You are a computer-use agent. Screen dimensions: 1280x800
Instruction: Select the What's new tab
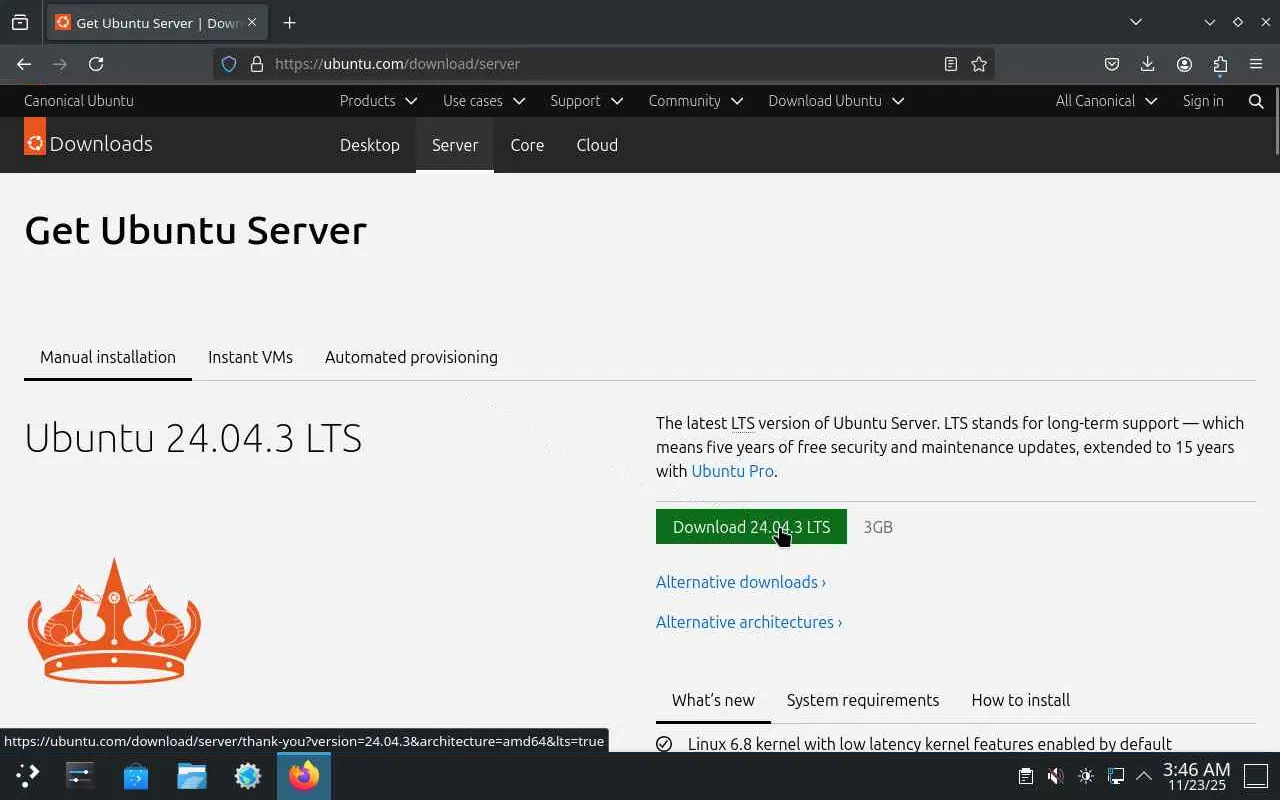tap(713, 700)
